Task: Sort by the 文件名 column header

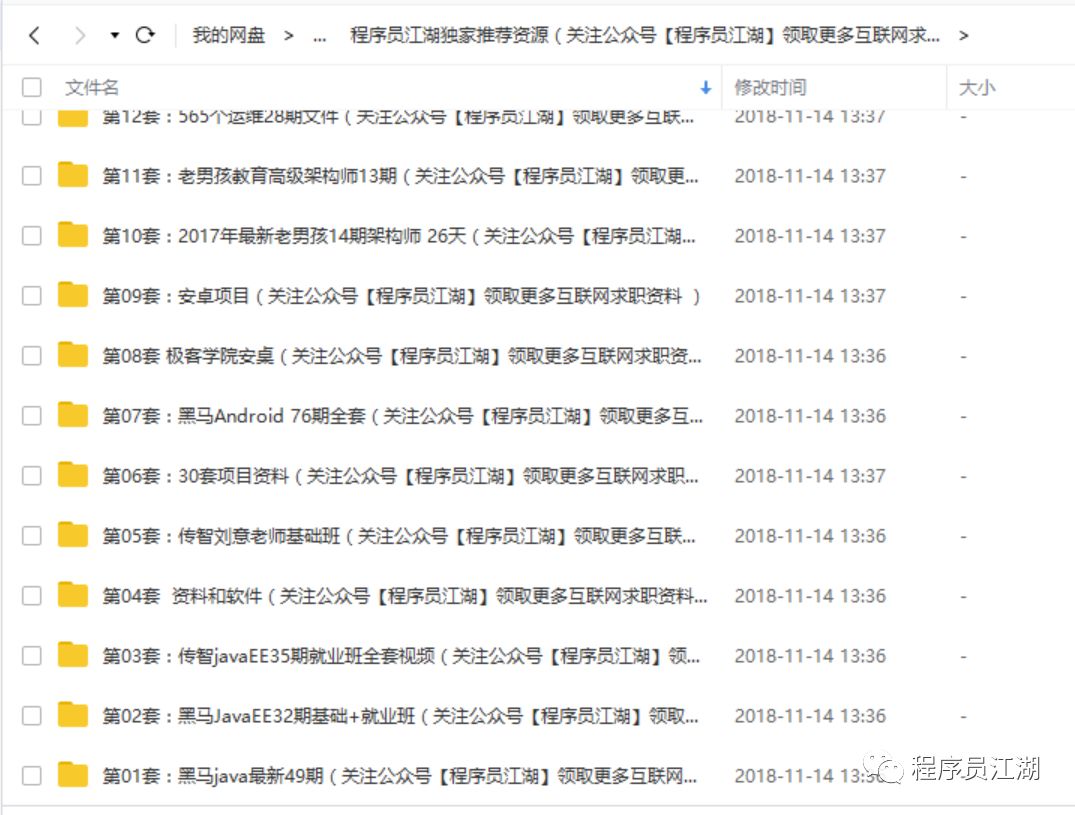Action: [x=92, y=87]
